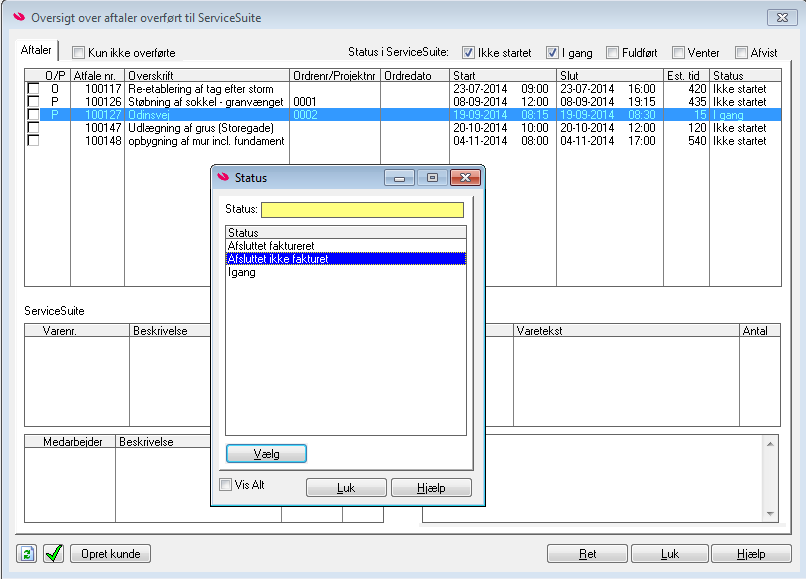Image resolution: width=806 pixels, height=579 pixels.
Task: Select Afsluttet faktureret status
Action: (346, 246)
